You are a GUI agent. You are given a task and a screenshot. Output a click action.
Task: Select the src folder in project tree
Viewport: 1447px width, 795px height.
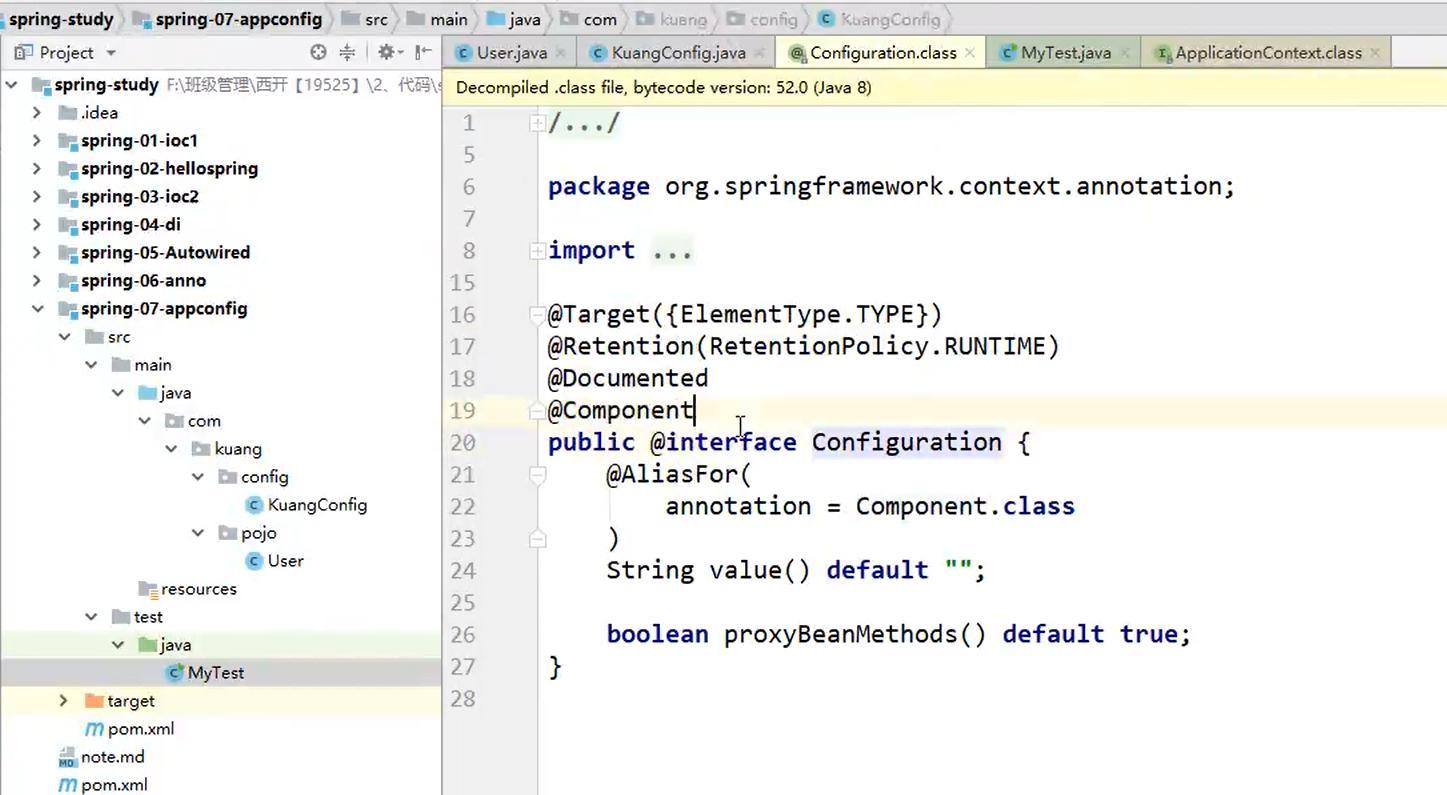click(x=119, y=337)
